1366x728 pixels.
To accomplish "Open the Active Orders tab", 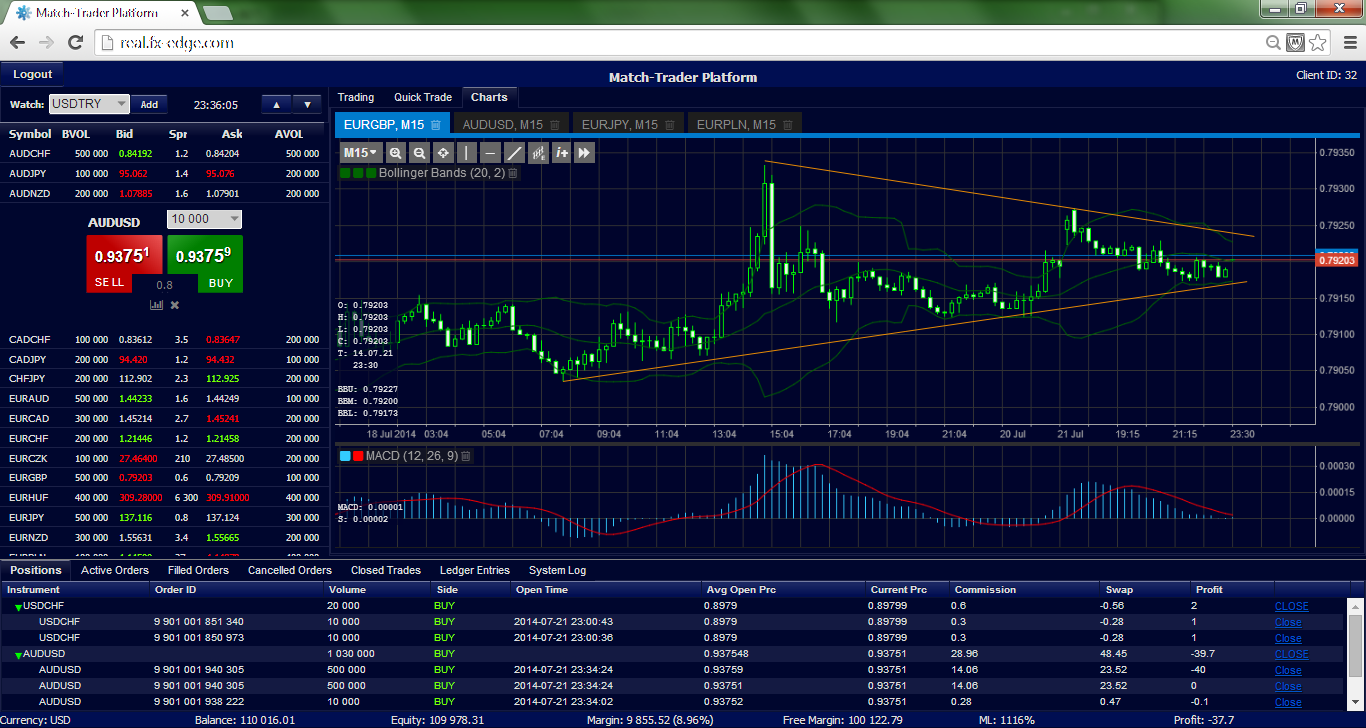I will [115, 570].
